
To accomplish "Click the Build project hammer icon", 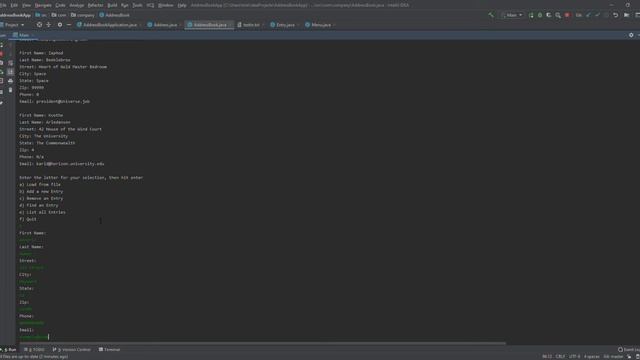I will click(491, 15).
